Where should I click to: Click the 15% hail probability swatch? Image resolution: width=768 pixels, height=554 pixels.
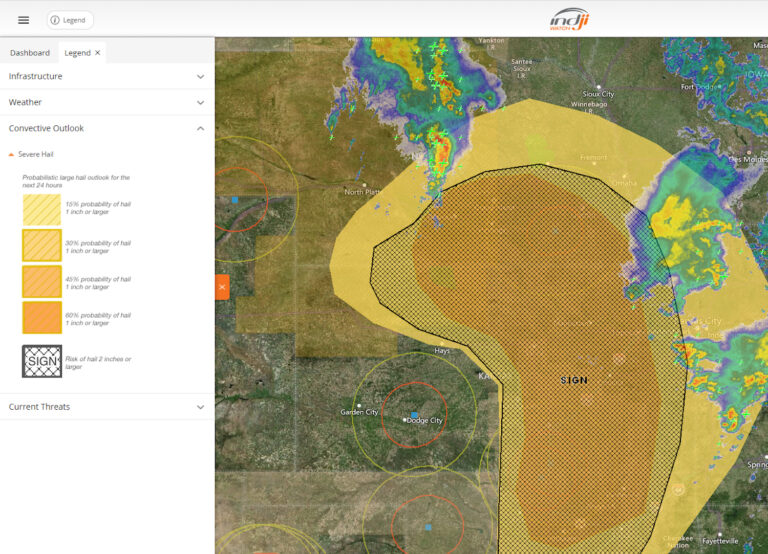click(x=42, y=209)
